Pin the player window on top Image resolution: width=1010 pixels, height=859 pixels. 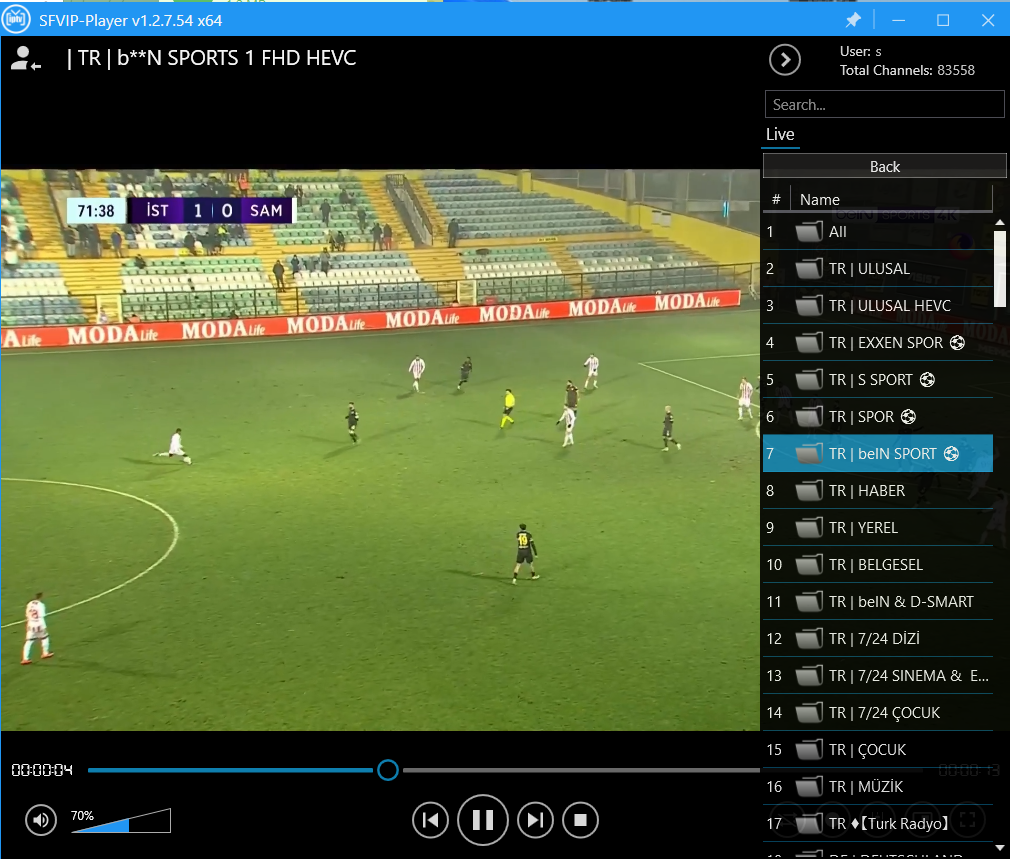click(853, 20)
